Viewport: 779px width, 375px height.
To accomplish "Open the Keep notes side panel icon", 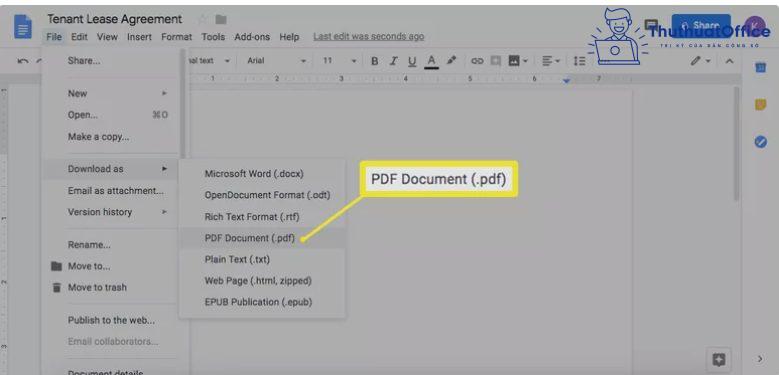I will point(760,105).
